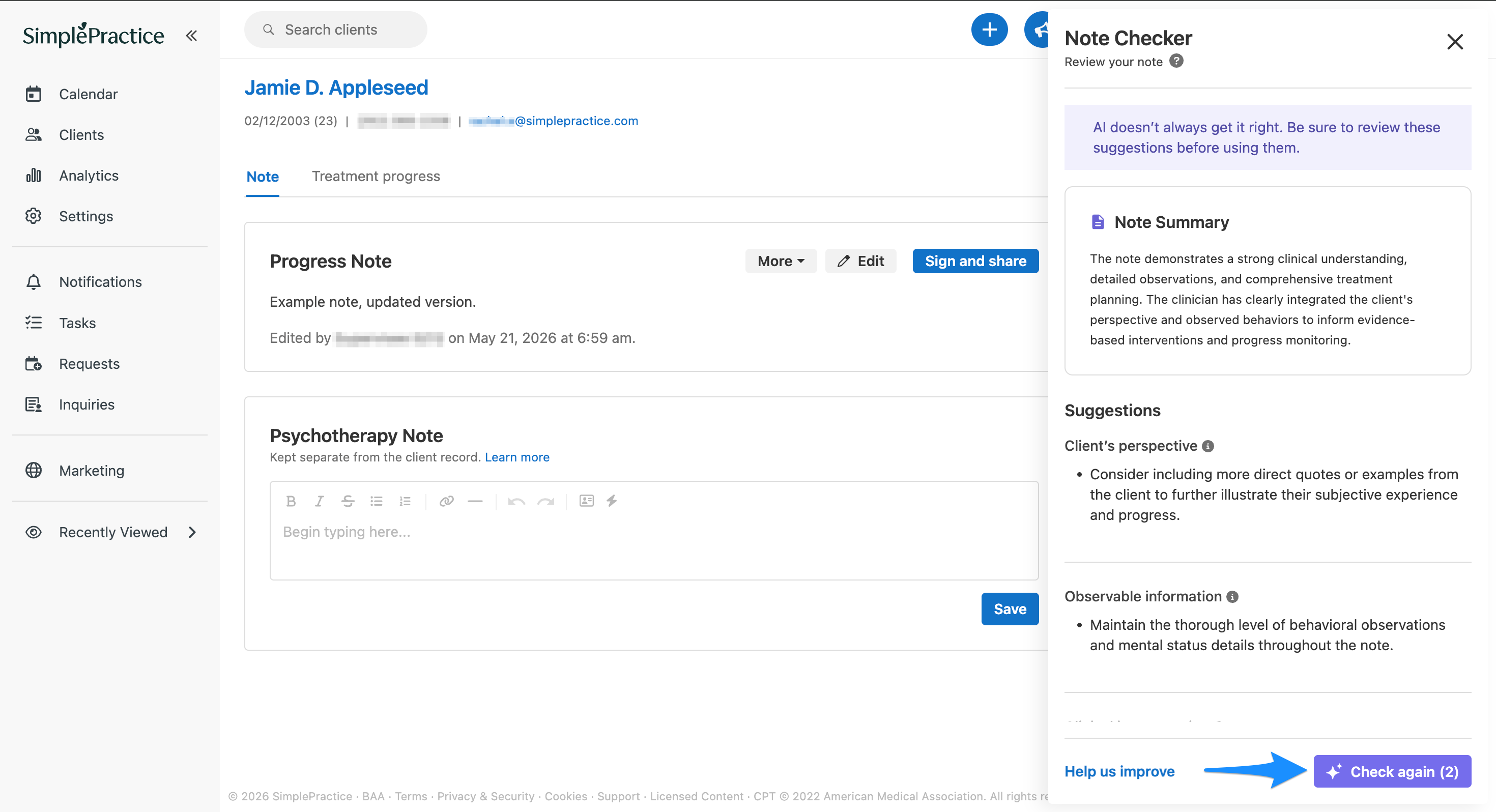Click the Search clients field

pyautogui.click(x=336, y=30)
